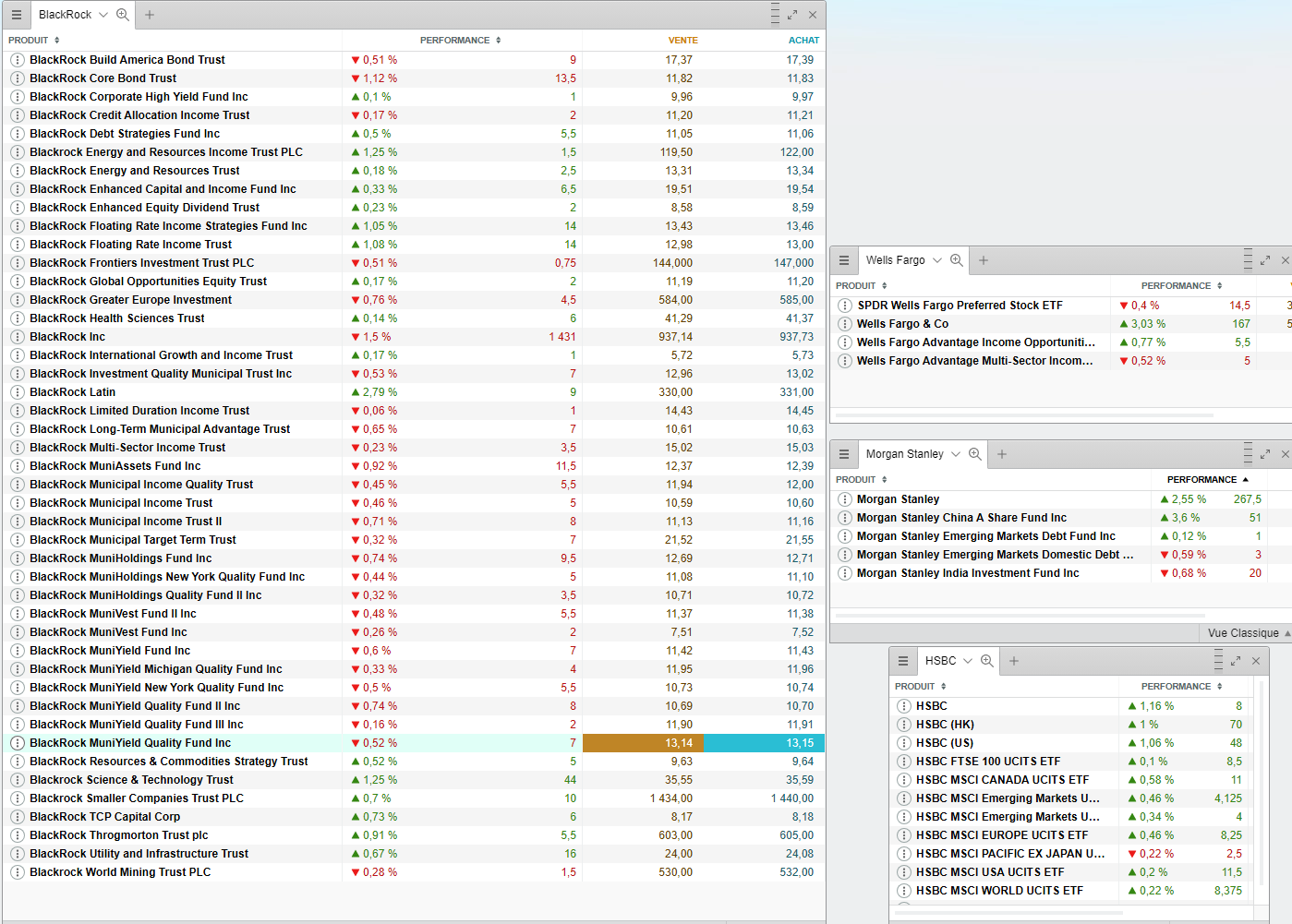Select HSBC MSCI WORLD UCITS ETF row
Viewport: 1292px width, 924px height.
coord(1072,891)
